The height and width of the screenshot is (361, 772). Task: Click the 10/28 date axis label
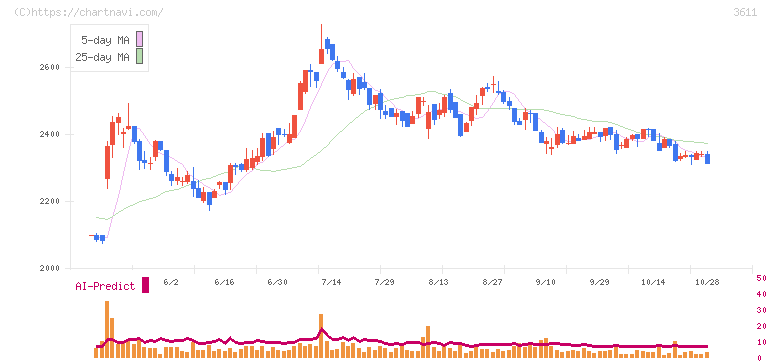707,282
